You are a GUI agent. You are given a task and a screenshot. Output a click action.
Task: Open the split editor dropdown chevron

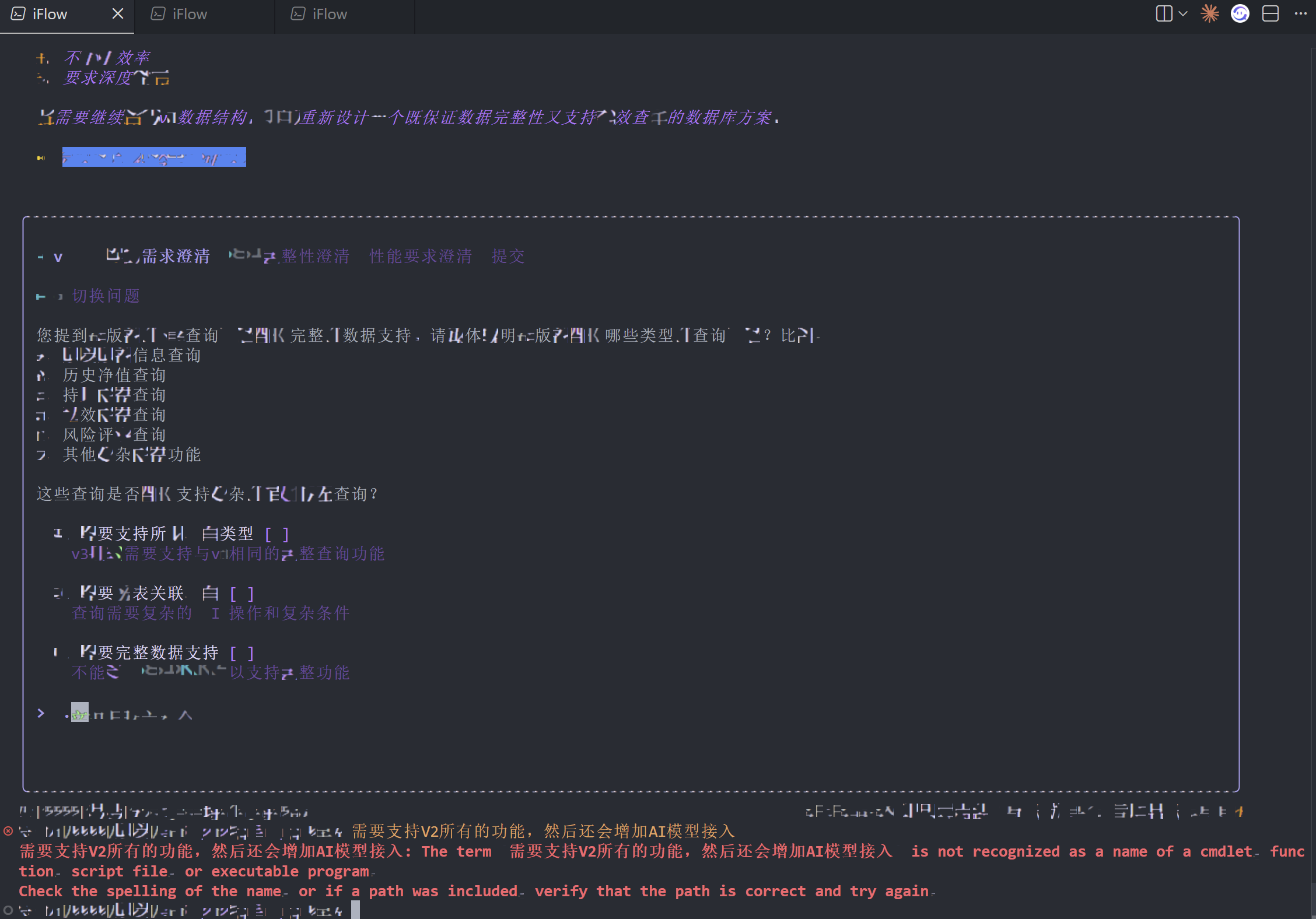click(x=1183, y=13)
